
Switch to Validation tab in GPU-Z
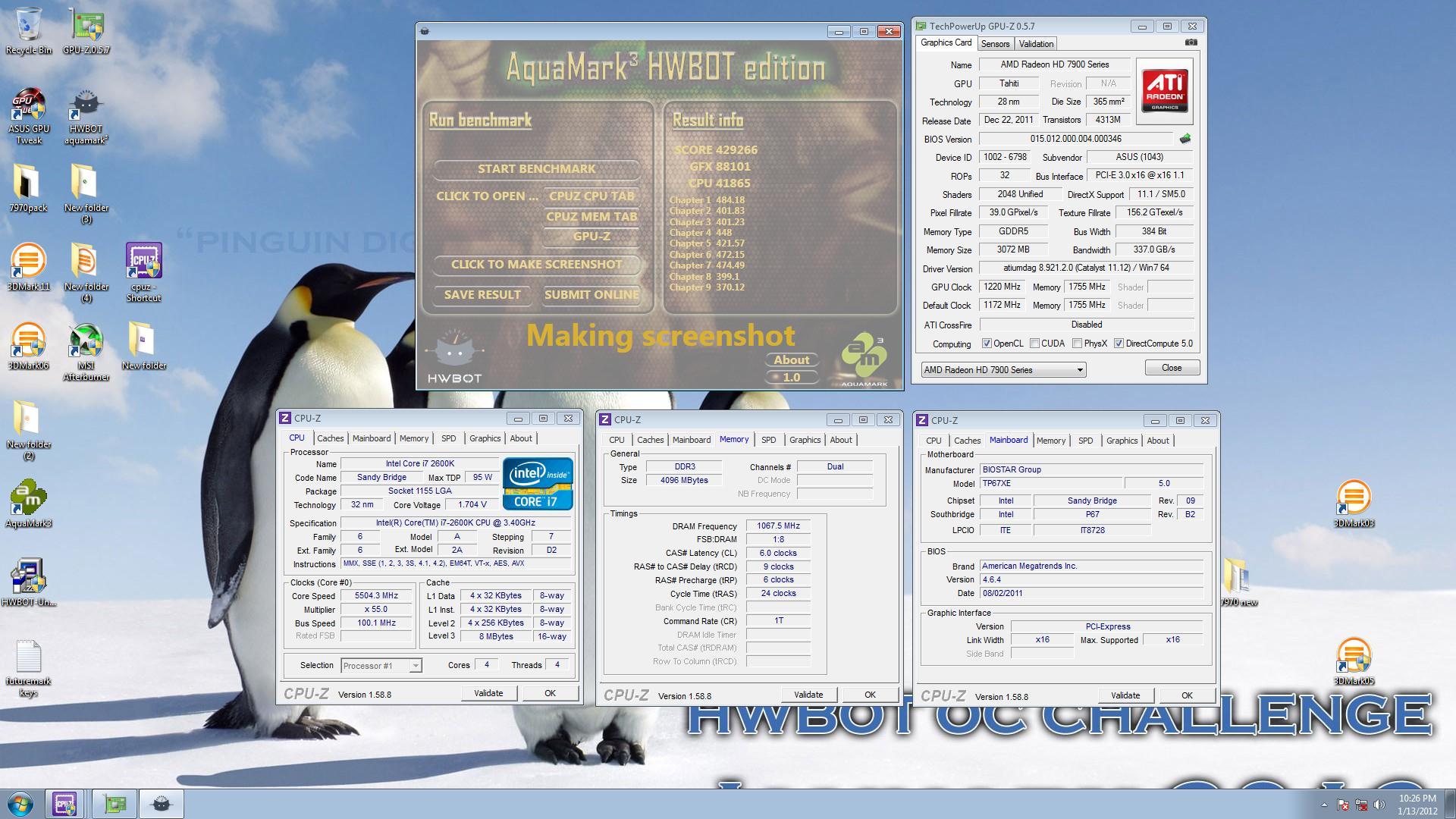click(1036, 44)
